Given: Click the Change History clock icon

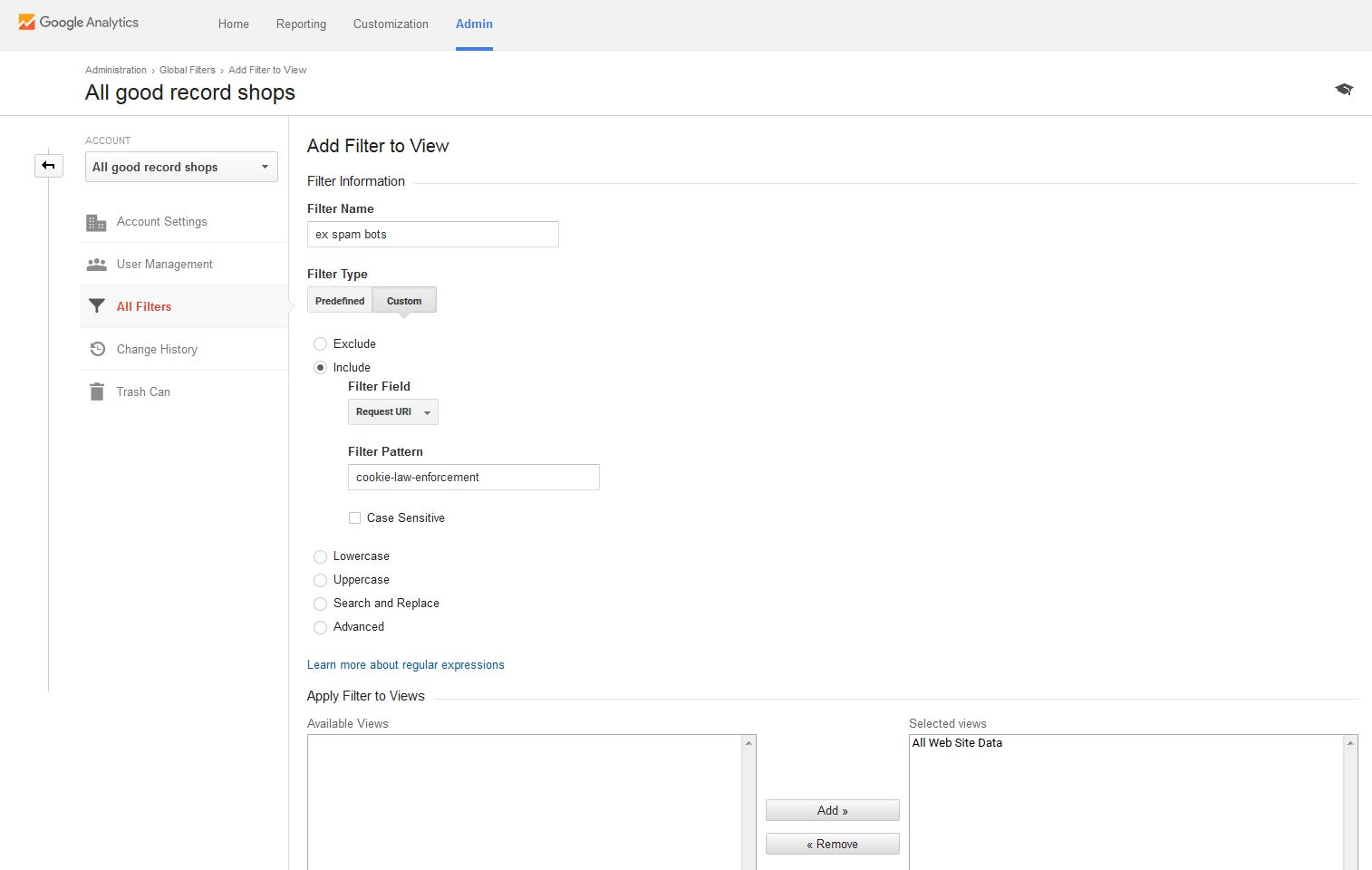Looking at the screenshot, I should click(97, 349).
